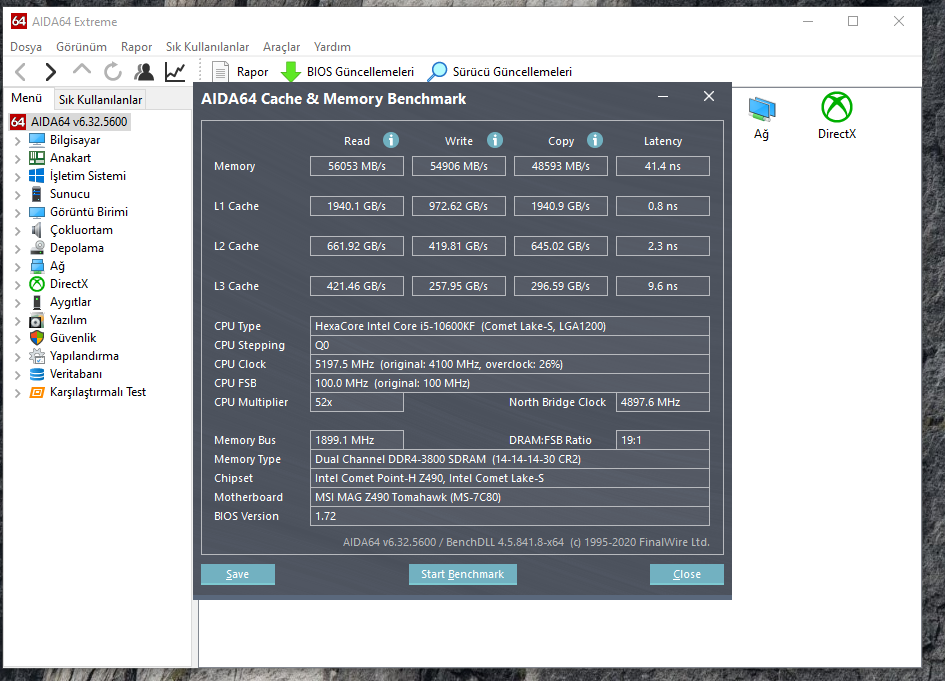Expand the Bilgisayar tree node

point(18,141)
